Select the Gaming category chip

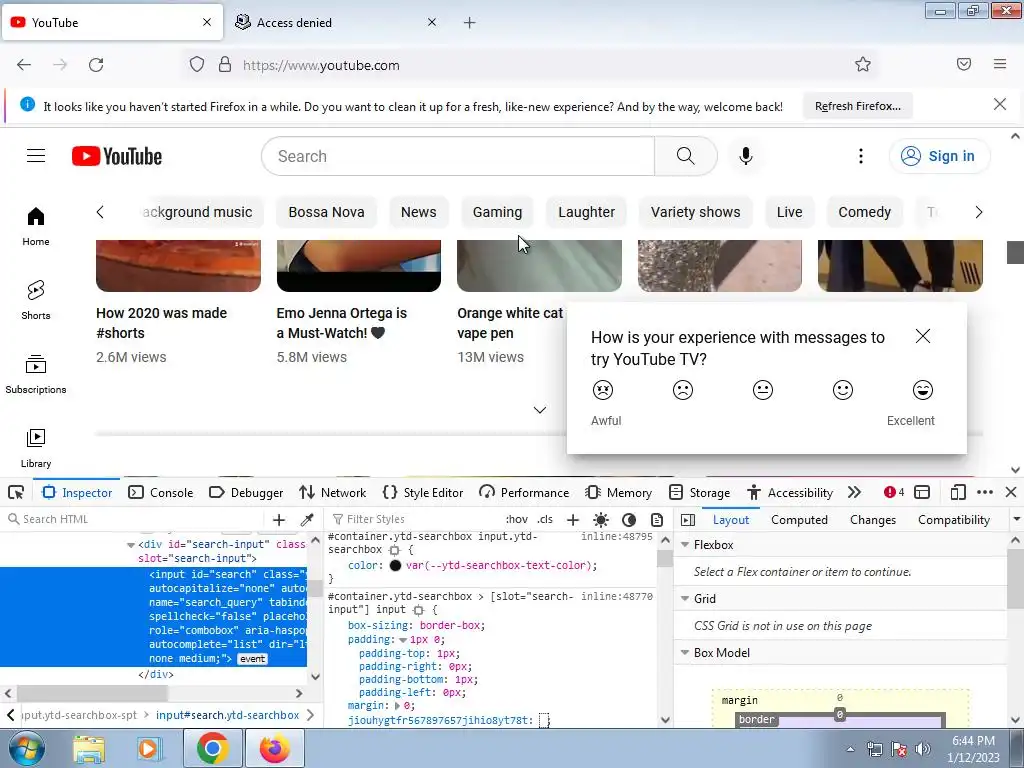497,212
